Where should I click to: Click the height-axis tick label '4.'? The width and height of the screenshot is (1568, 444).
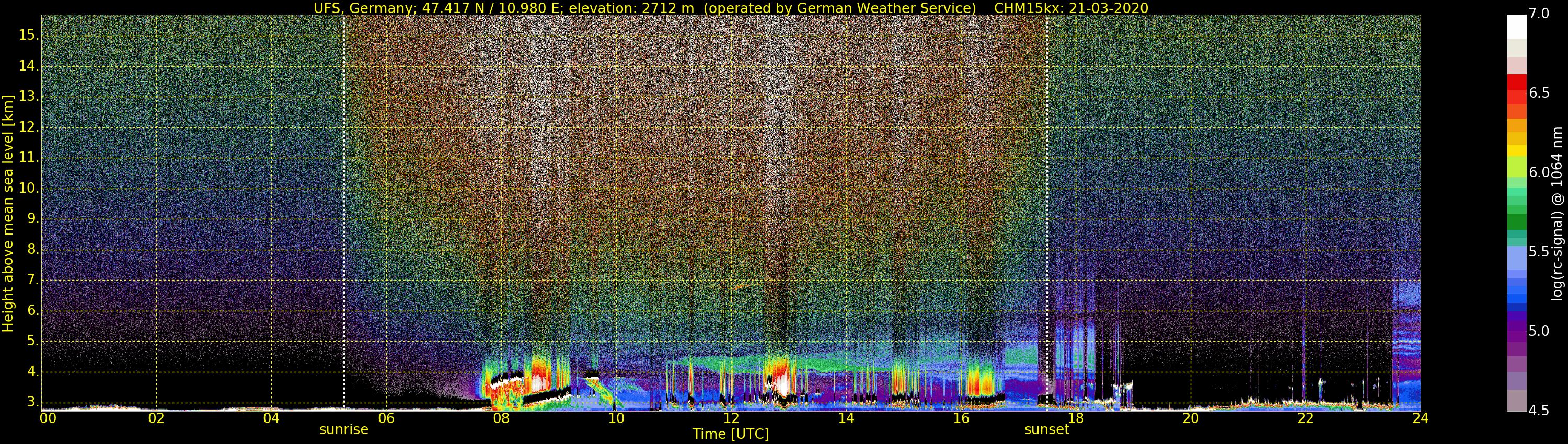click(32, 371)
